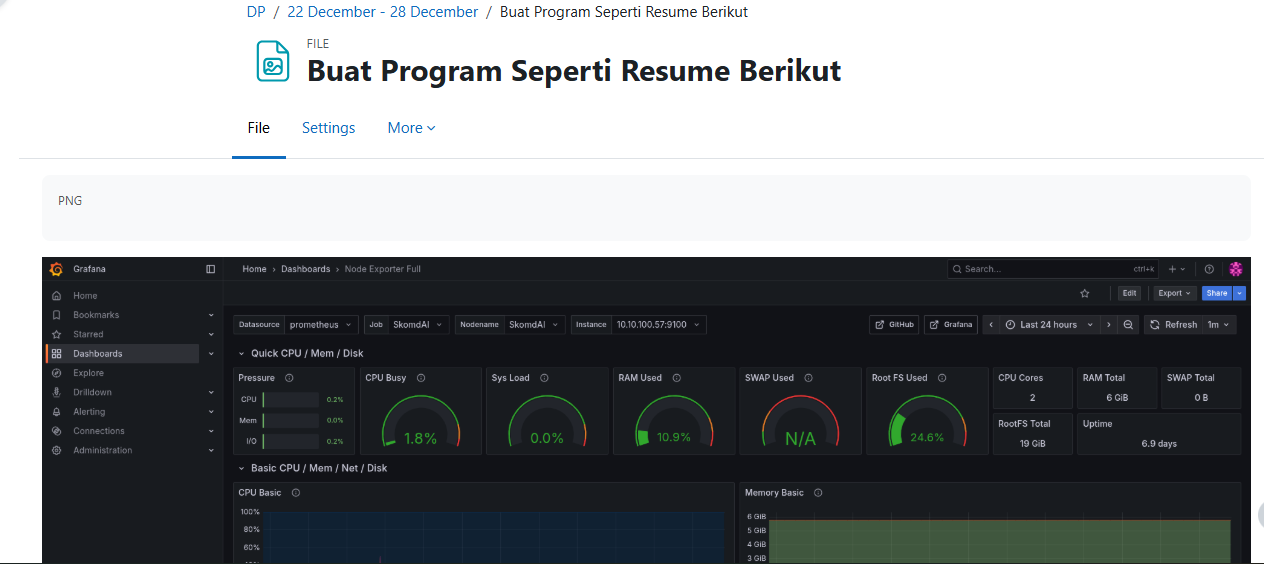
Task: Show Pressure panel info icon
Action: [289, 378]
